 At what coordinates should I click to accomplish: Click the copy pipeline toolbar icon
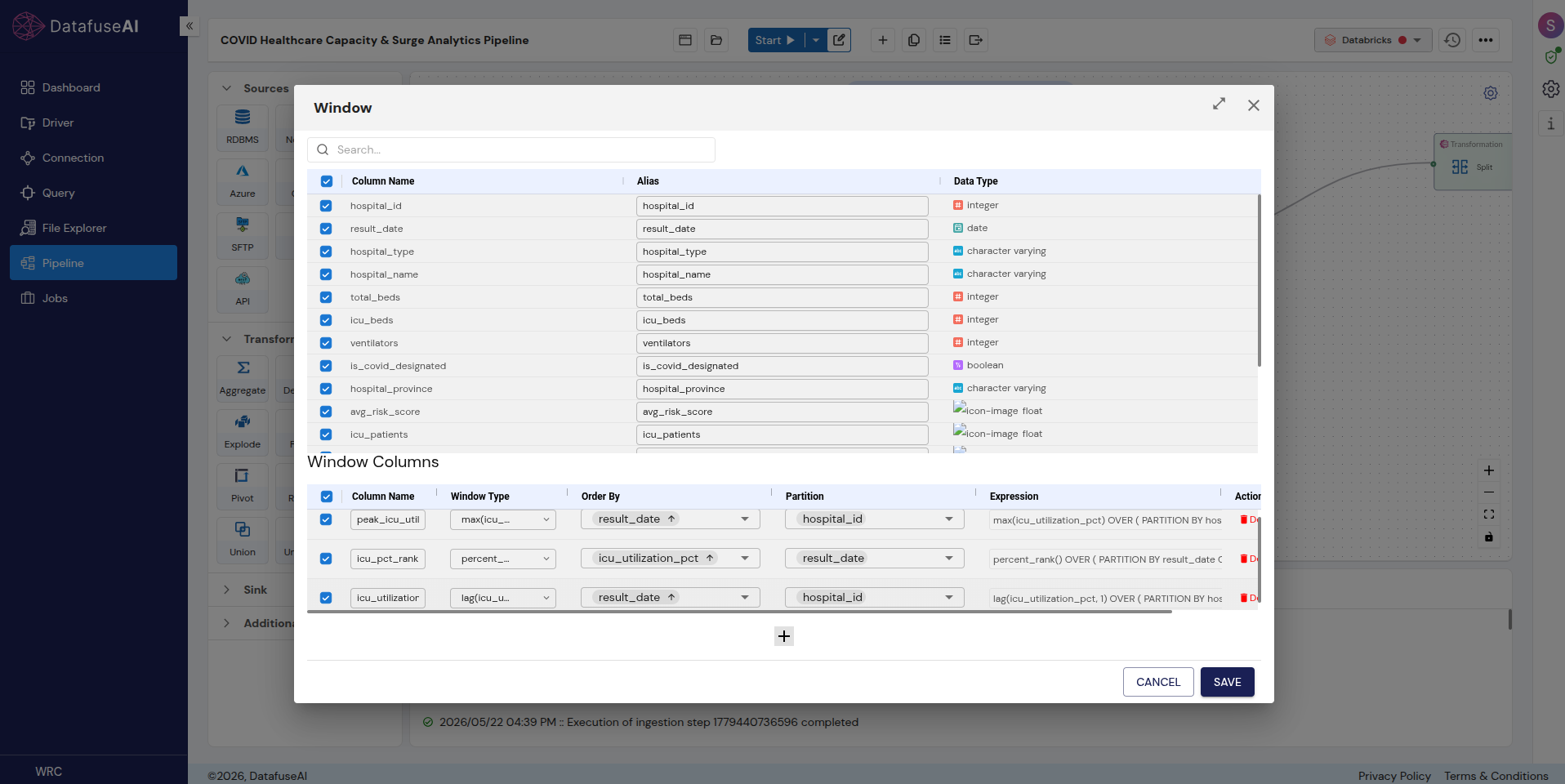[x=914, y=40]
